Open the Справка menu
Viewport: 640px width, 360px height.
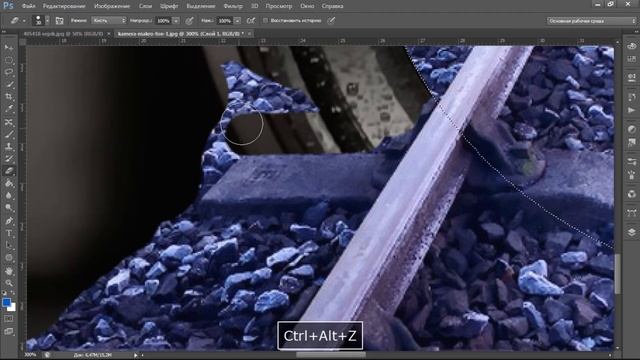point(332,6)
